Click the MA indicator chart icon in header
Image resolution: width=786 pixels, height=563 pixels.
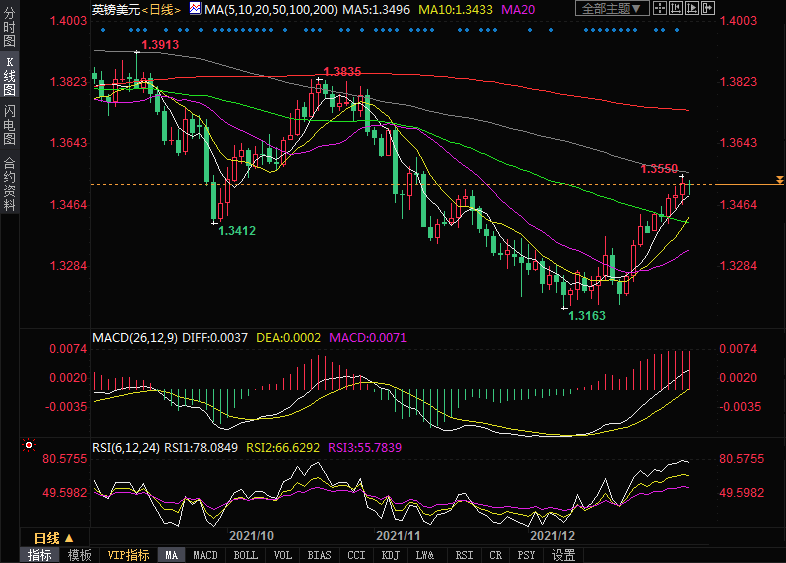pyautogui.click(x=195, y=10)
